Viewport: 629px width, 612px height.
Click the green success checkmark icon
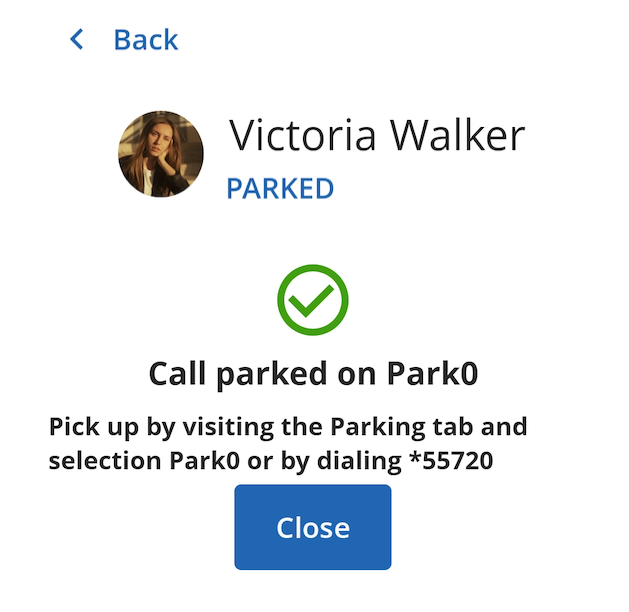coord(313,300)
